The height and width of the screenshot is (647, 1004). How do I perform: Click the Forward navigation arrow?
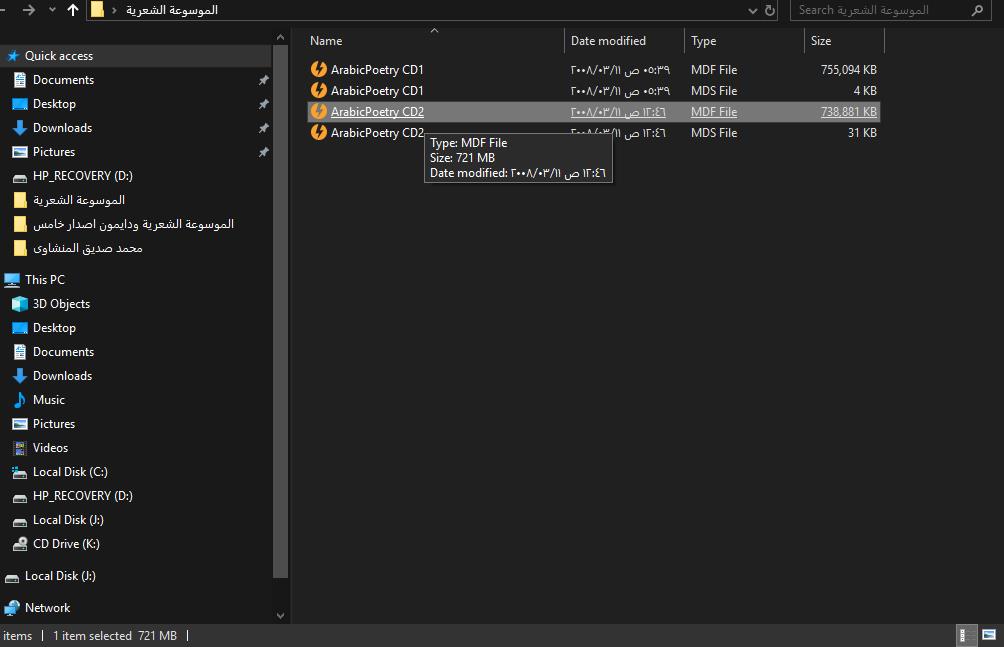pyautogui.click(x=29, y=10)
